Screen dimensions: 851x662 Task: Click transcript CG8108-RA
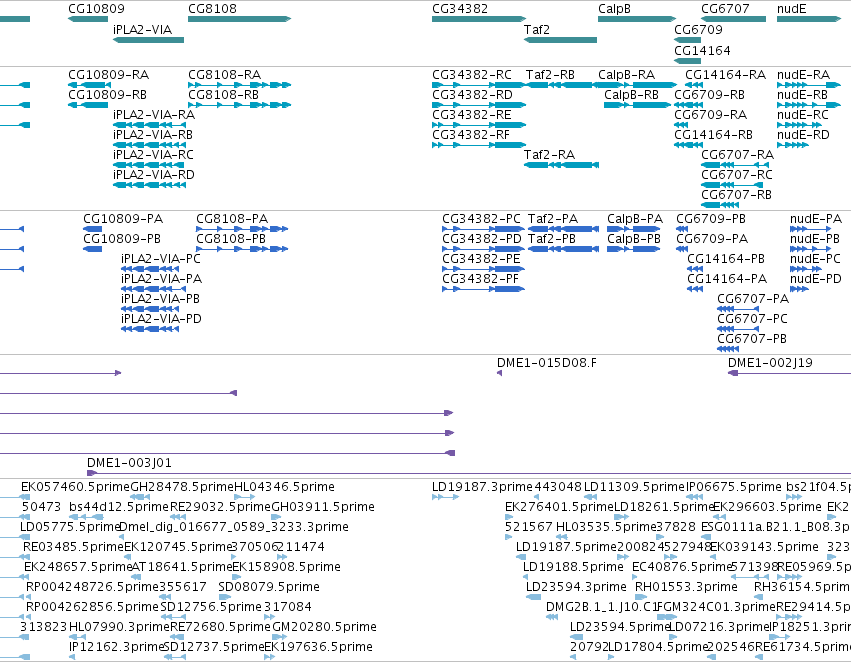click(239, 85)
